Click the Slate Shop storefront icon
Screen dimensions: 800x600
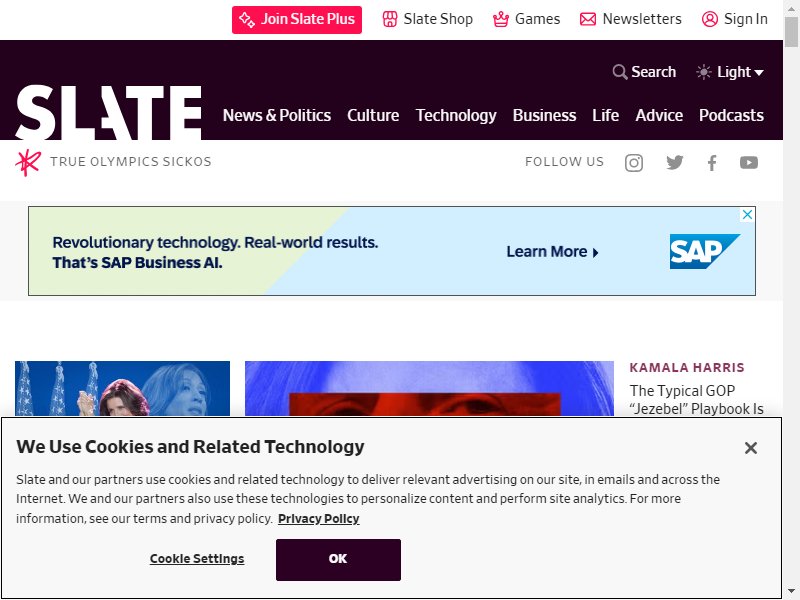click(x=390, y=19)
